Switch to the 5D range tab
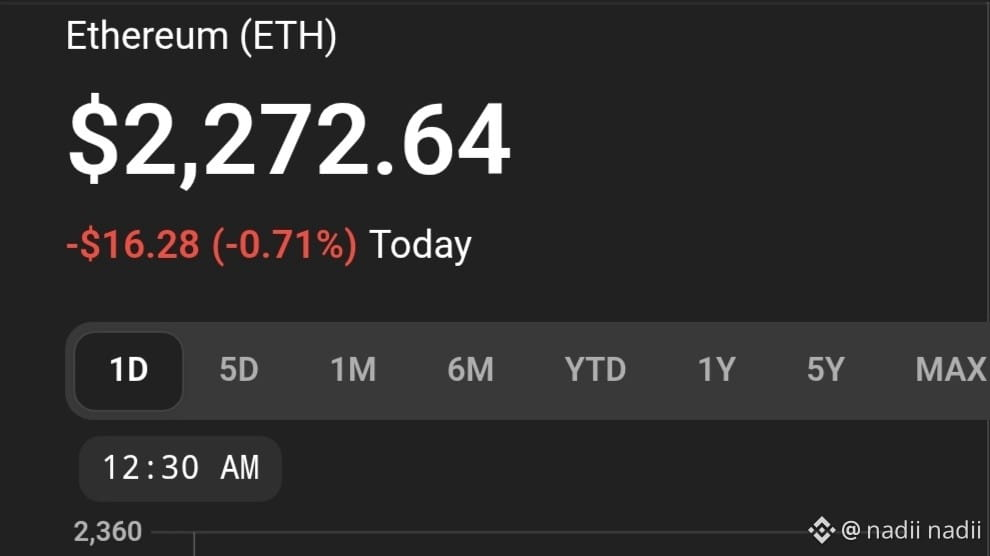The image size is (990, 556). click(x=239, y=370)
